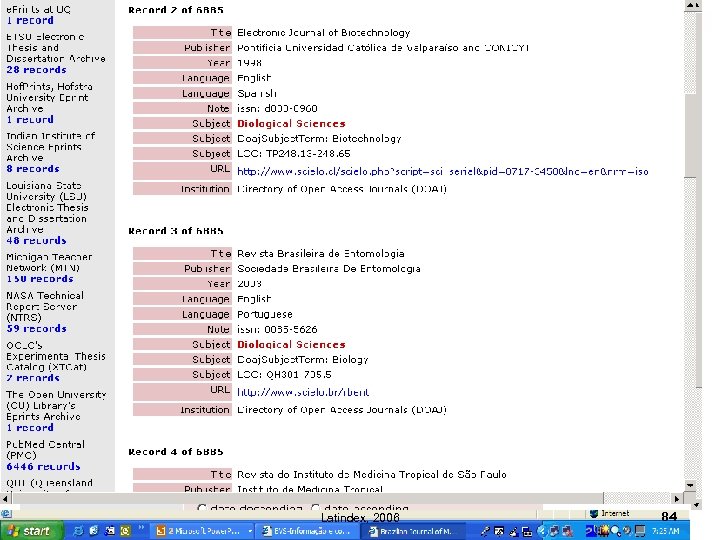Expand the quick-launch chevron in taskbar
Viewport: 720px width, 540px height.
click(x=141, y=529)
